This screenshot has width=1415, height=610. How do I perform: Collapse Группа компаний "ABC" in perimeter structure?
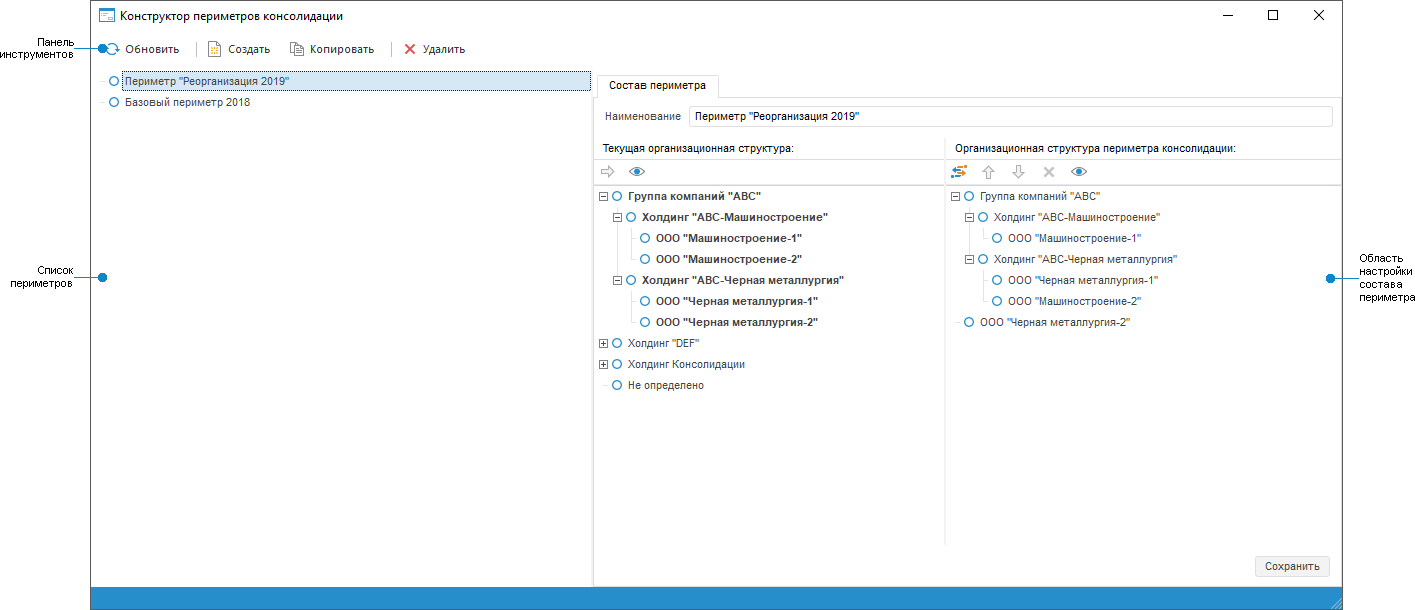[955, 197]
